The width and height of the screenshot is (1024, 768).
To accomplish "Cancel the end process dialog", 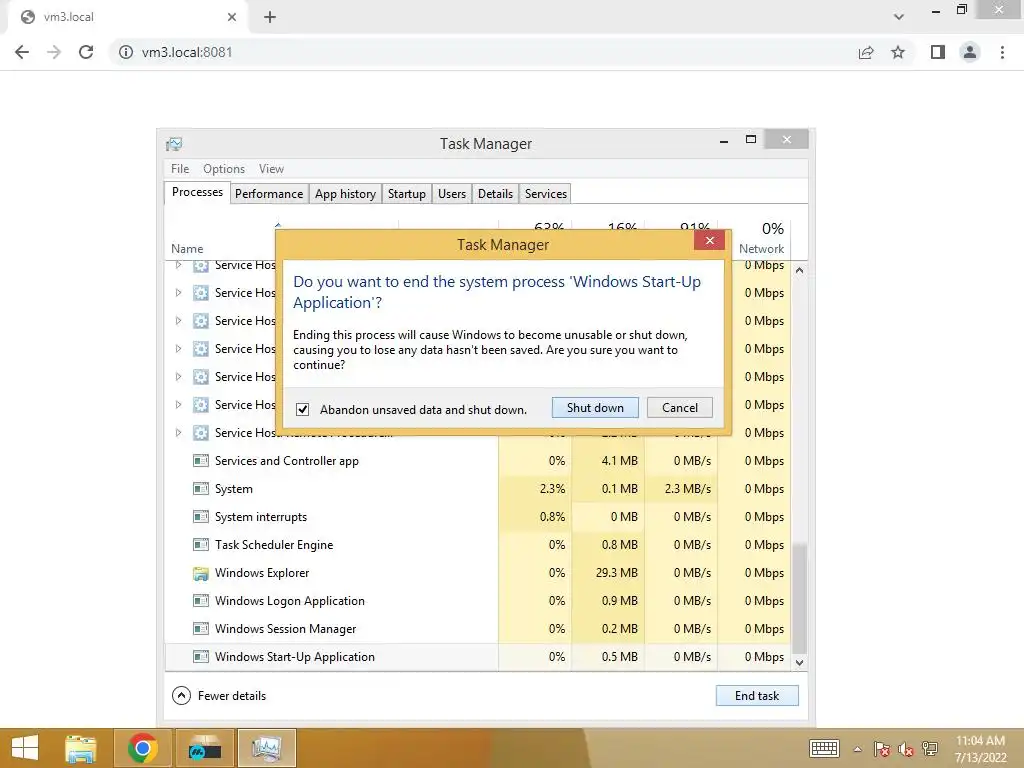I will (679, 408).
